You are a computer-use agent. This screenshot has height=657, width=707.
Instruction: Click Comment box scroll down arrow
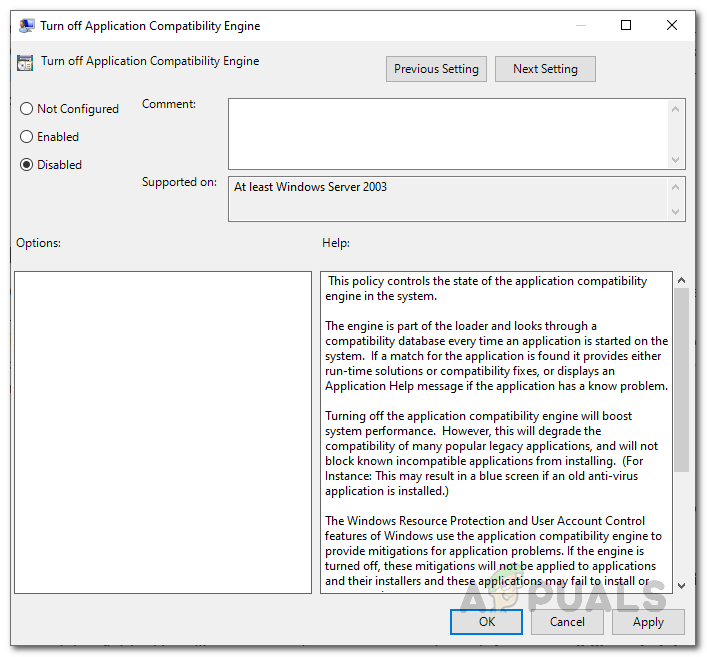pos(675,160)
